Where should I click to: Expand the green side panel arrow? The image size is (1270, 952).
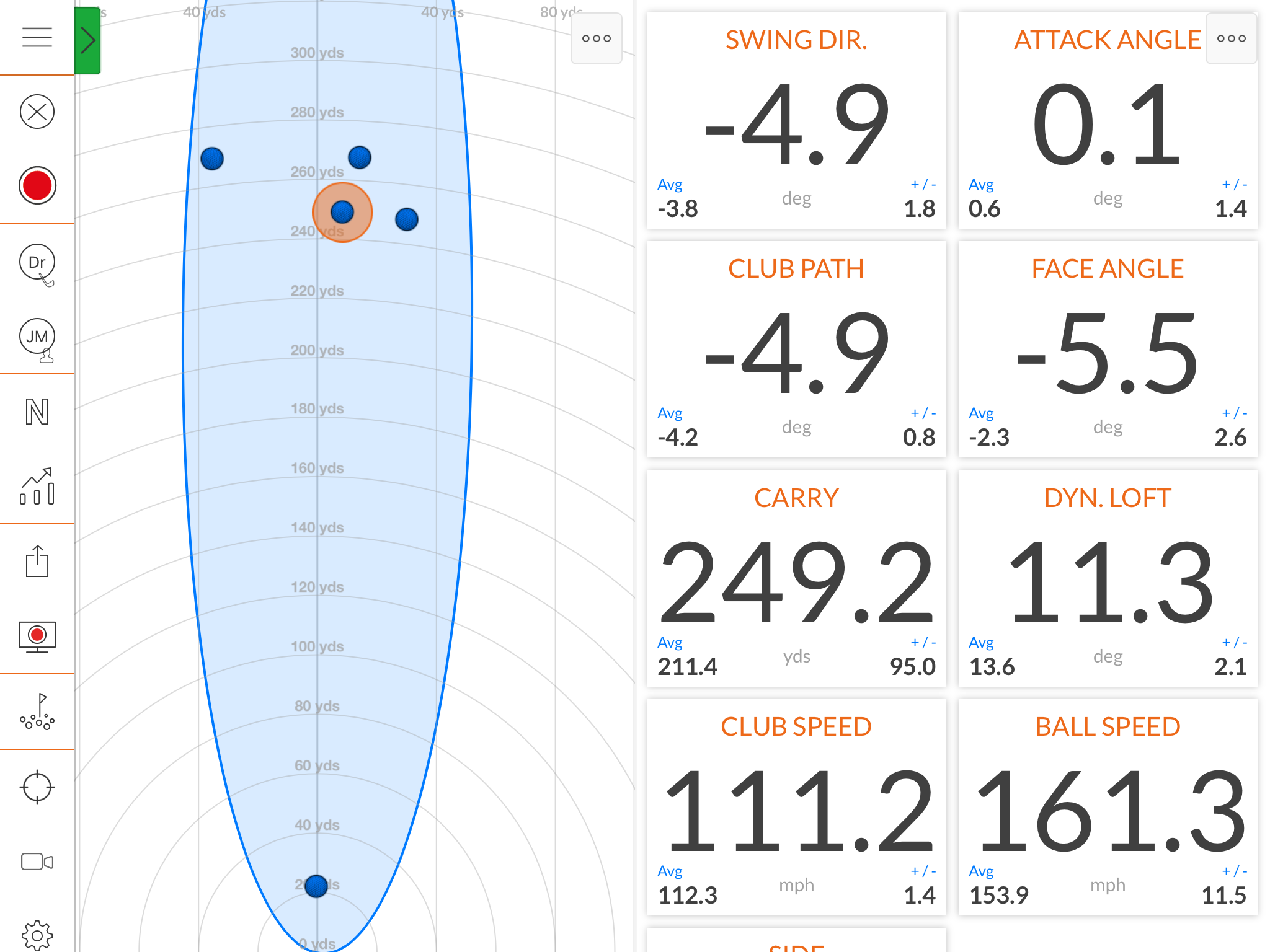coord(87,41)
